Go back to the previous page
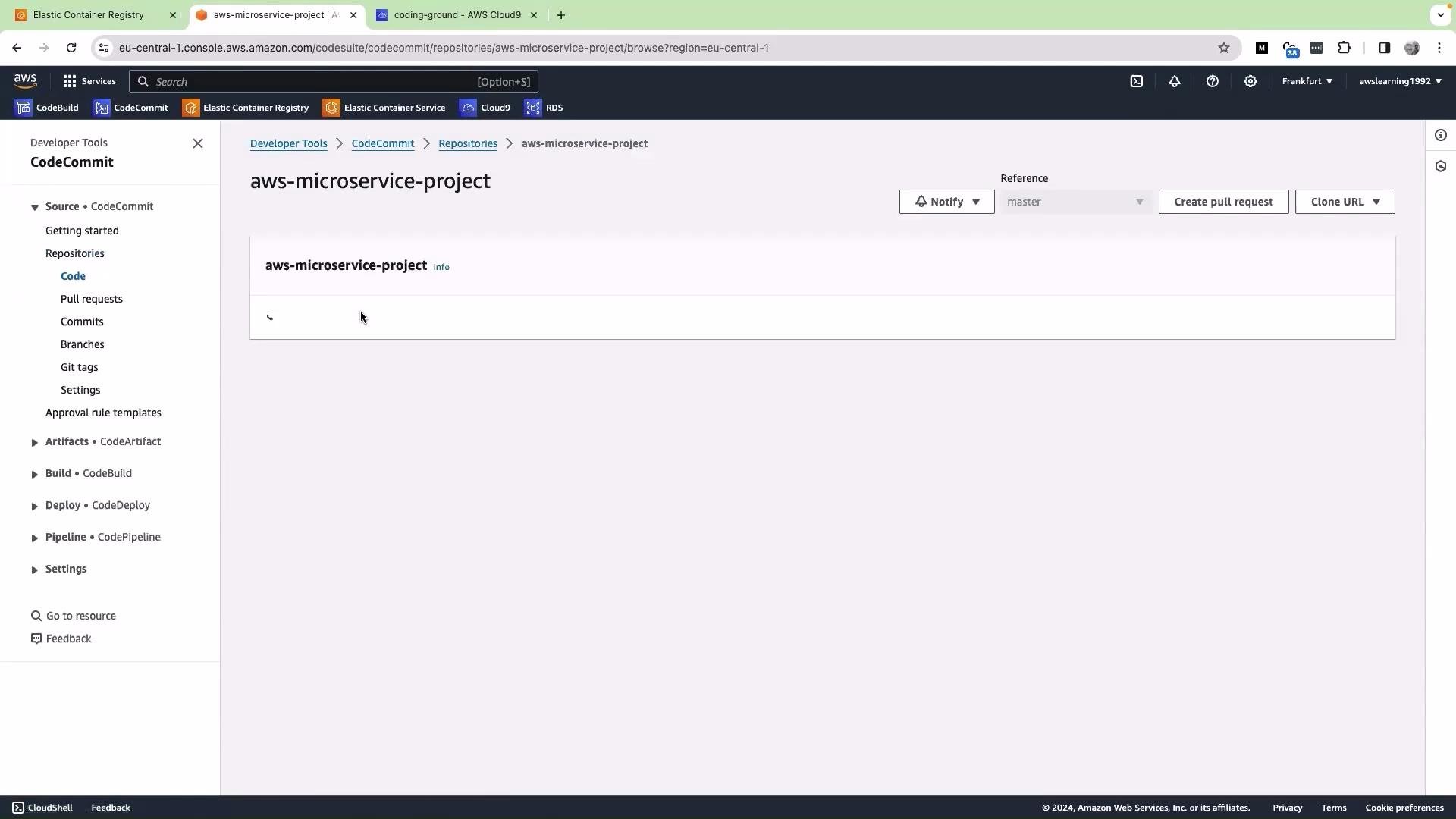This screenshot has width=1456, height=819. tap(17, 48)
